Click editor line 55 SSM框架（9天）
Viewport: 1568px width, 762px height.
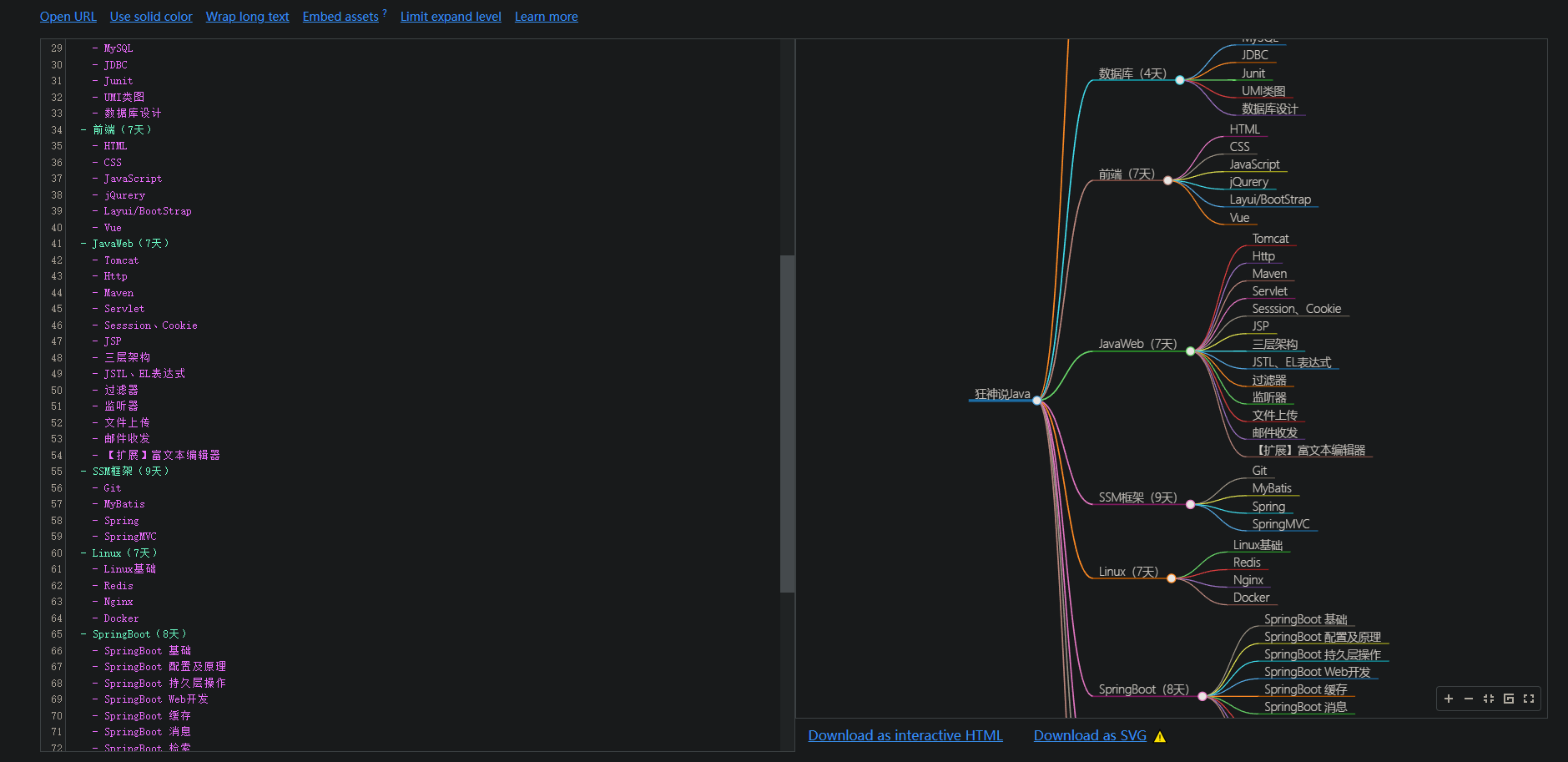pyautogui.click(x=130, y=472)
